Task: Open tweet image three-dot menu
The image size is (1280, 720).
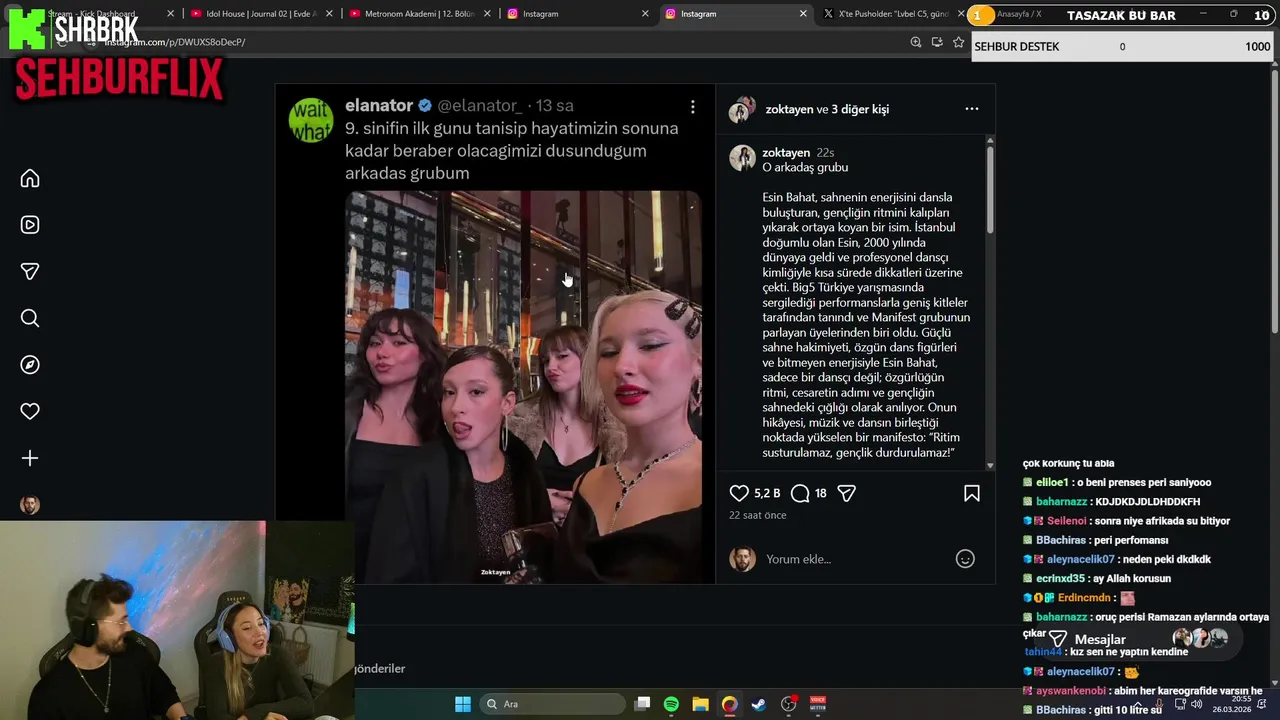Action: point(692,106)
